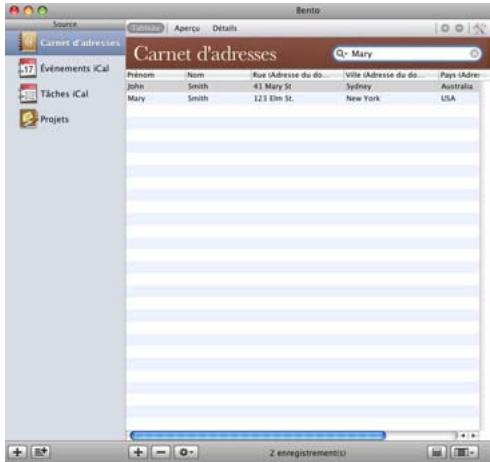This screenshot has height=462, width=490.
Task: Open Tâches iCal library
Action: tap(64, 94)
